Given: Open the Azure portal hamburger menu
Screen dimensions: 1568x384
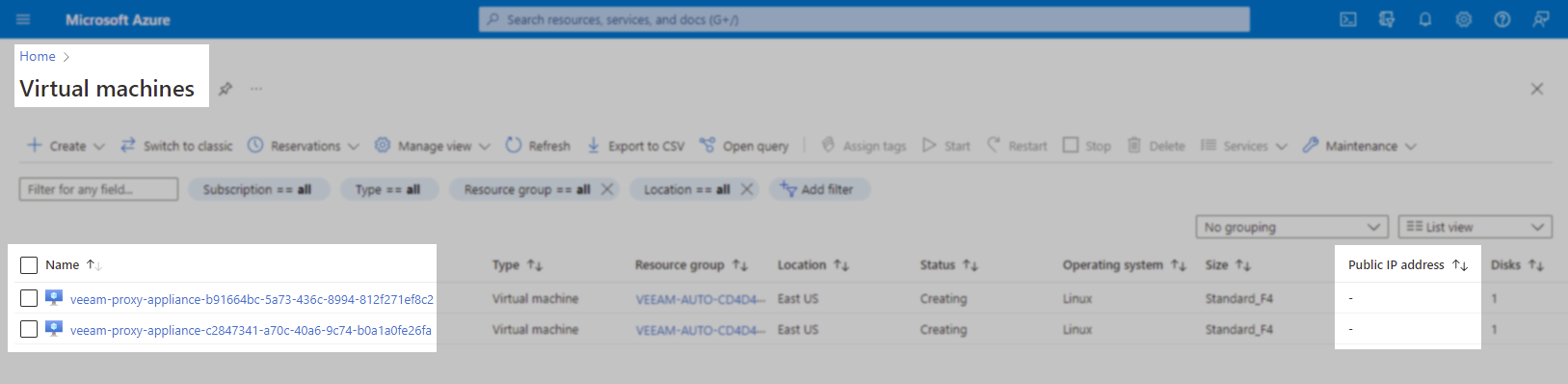Looking at the screenshot, I should (24, 19).
